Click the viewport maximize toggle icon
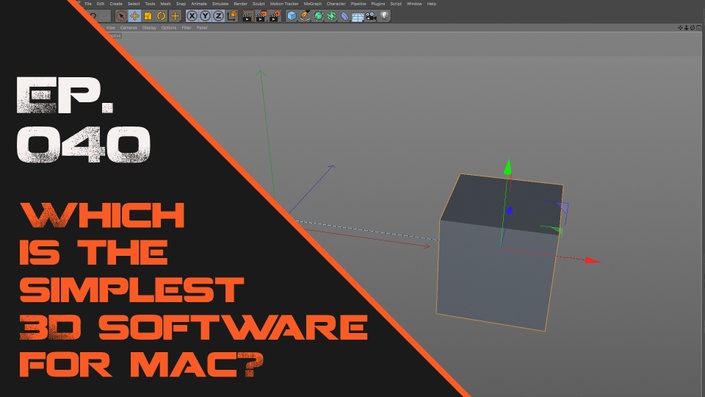705x397 pixels. (699, 28)
